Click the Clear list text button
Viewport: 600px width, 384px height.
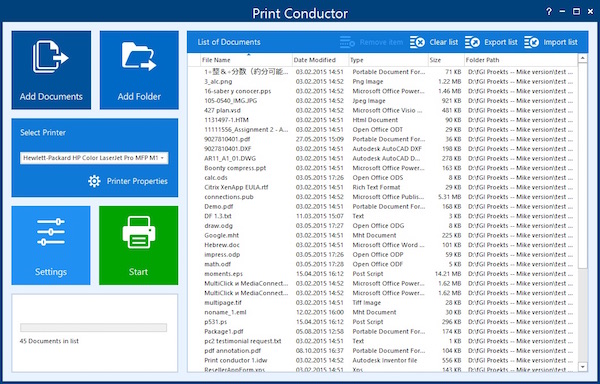(x=443, y=42)
